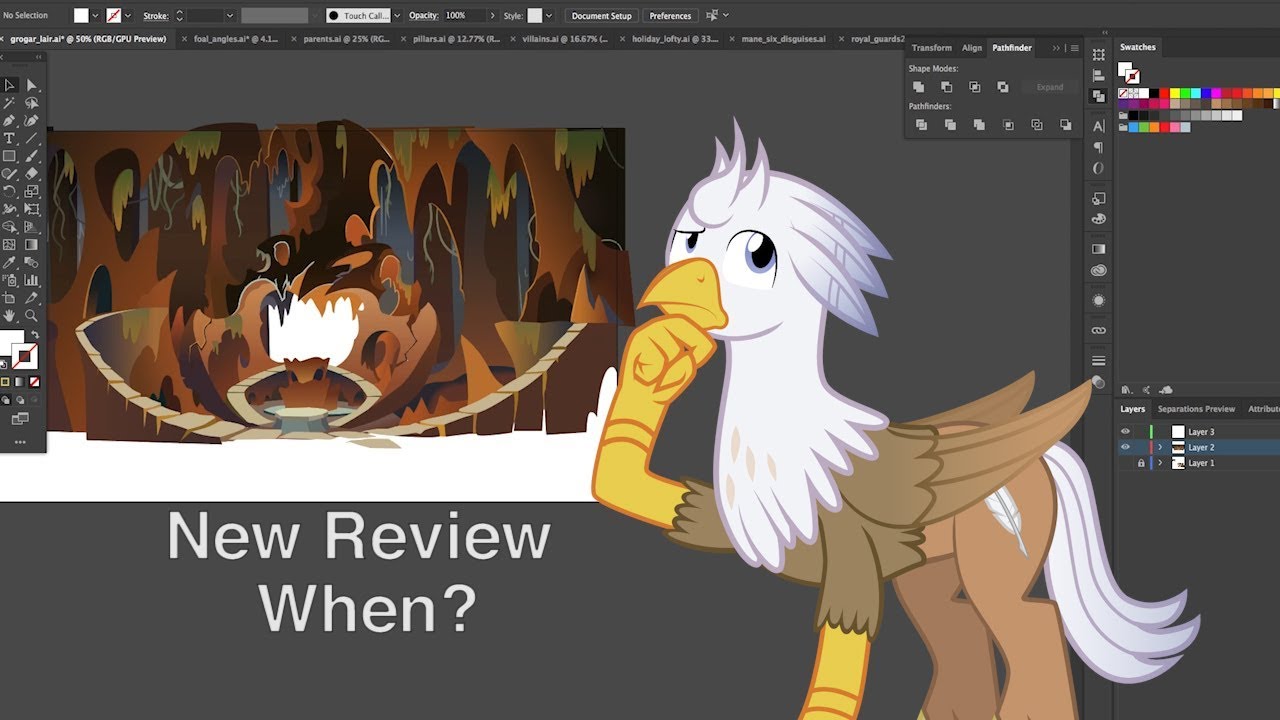Pick the yellow swatch in Swatches panel

tap(1175, 93)
